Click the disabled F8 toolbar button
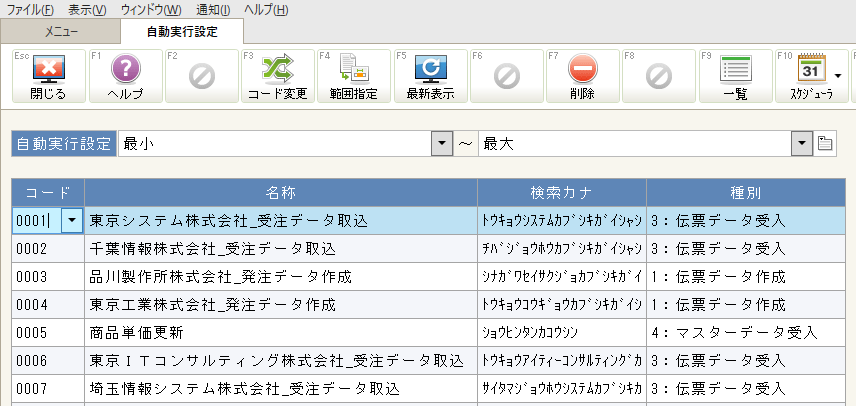 (659, 76)
